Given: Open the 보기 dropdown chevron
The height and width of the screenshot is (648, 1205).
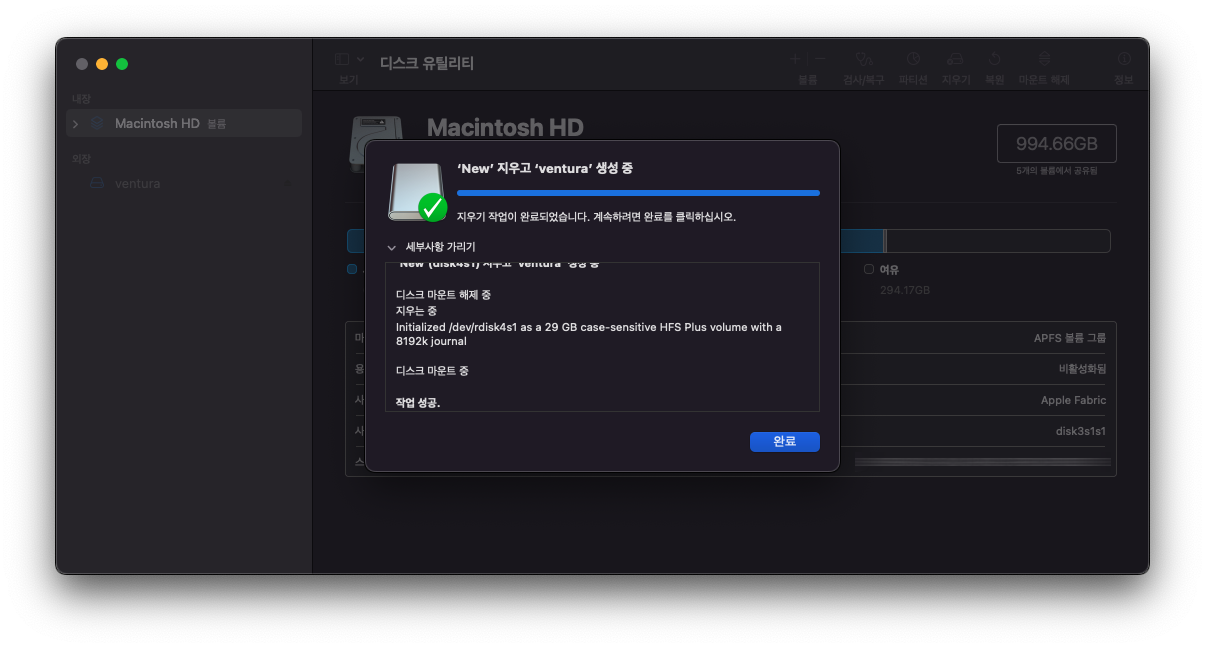Looking at the screenshot, I should [x=361, y=60].
